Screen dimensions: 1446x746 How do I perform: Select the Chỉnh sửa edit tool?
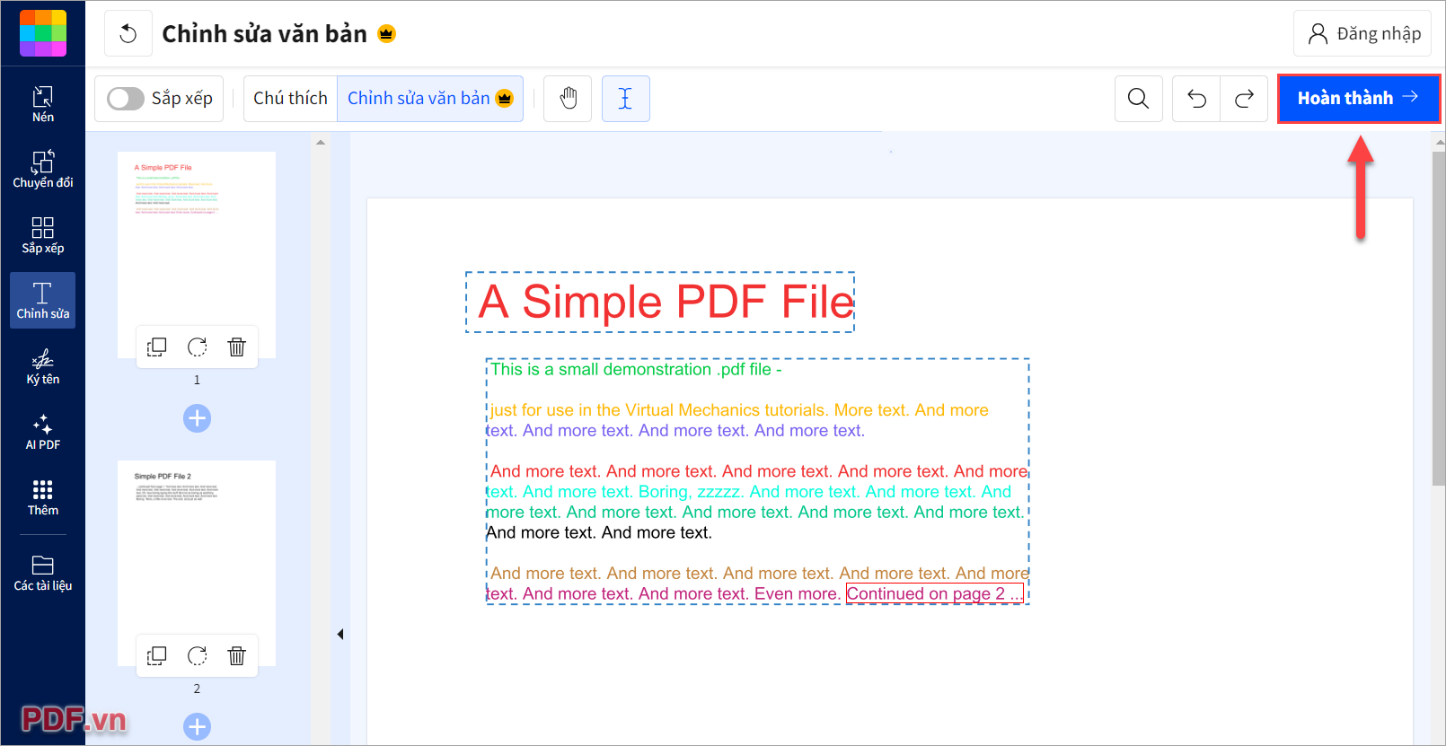[43, 300]
